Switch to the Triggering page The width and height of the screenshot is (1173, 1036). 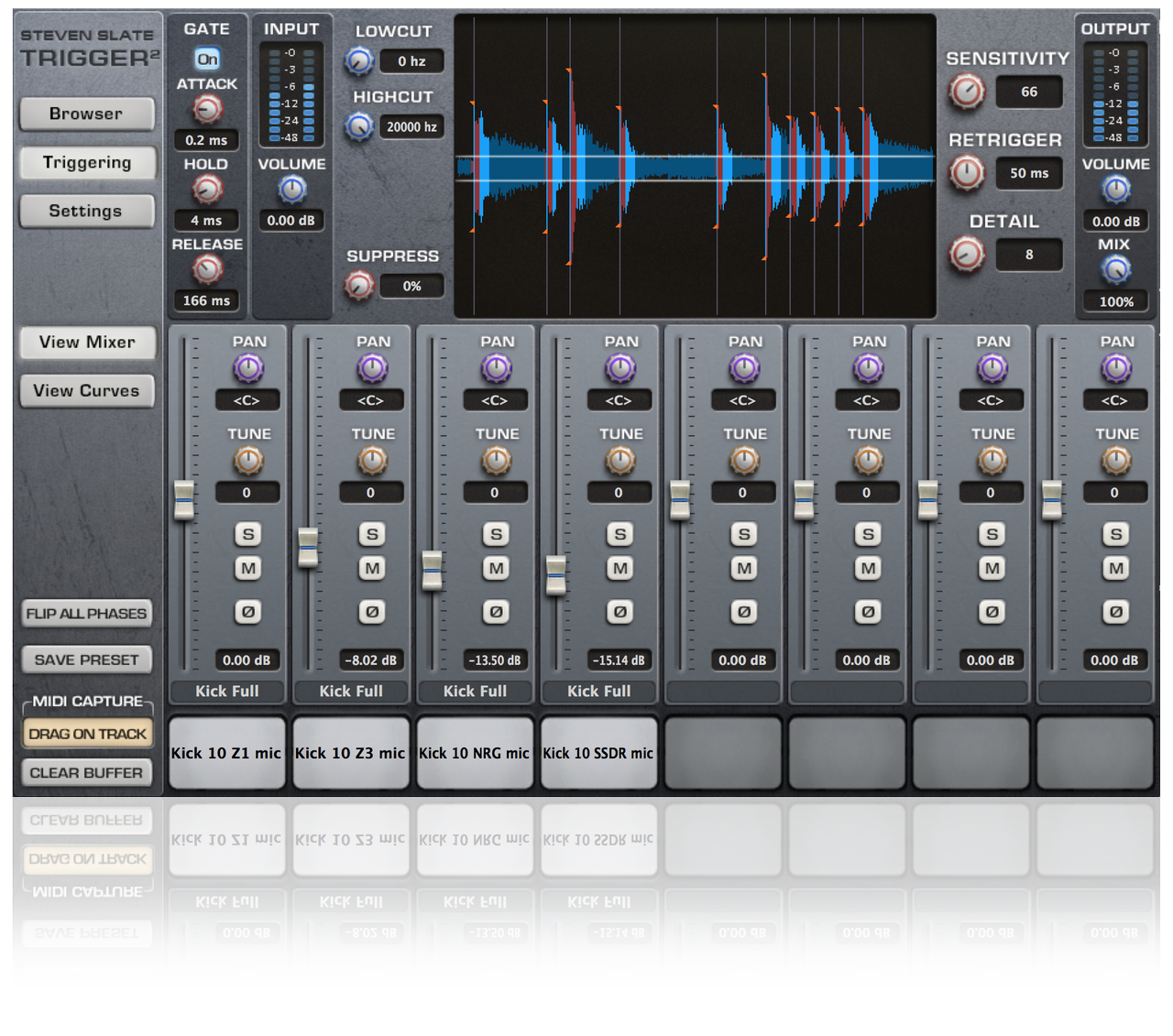tap(87, 162)
